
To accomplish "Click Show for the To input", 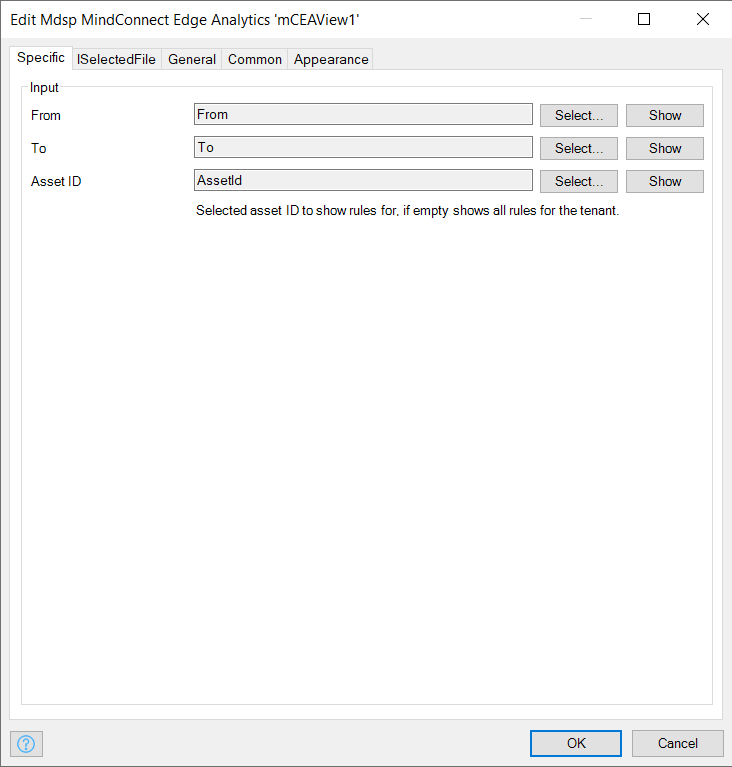I will 665,148.
